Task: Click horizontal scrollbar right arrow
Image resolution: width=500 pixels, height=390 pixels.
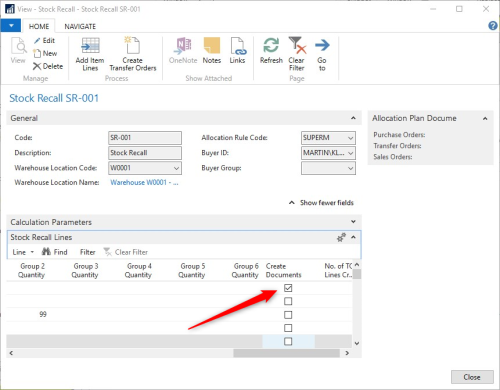Action: pyautogui.click(x=347, y=353)
